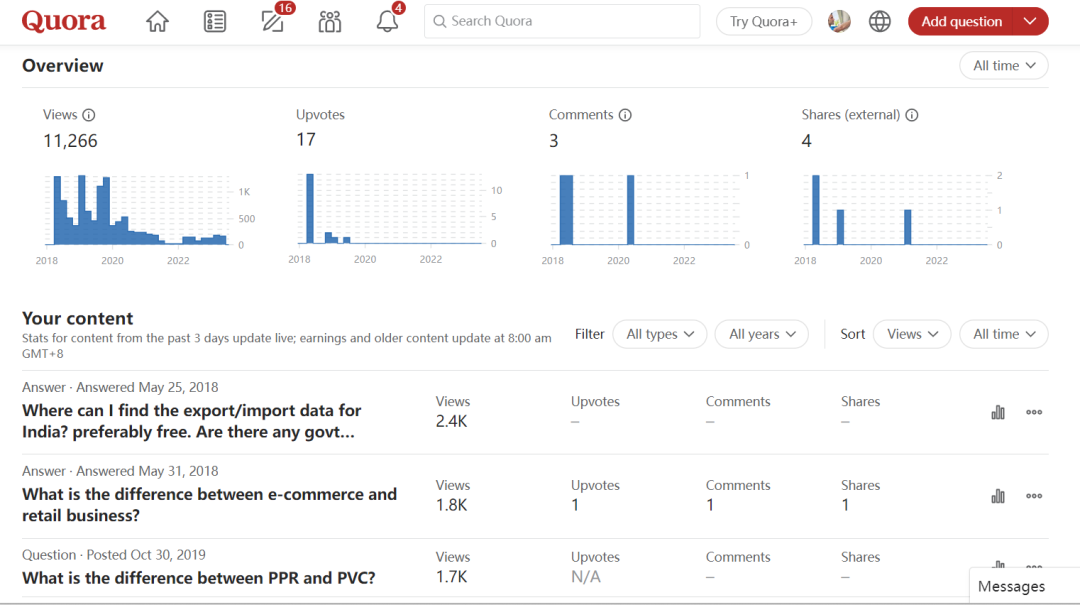This screenshot has height=605, width=1080.
Task: Open the e-commerce and retail business answer
Action: (209, 505)
